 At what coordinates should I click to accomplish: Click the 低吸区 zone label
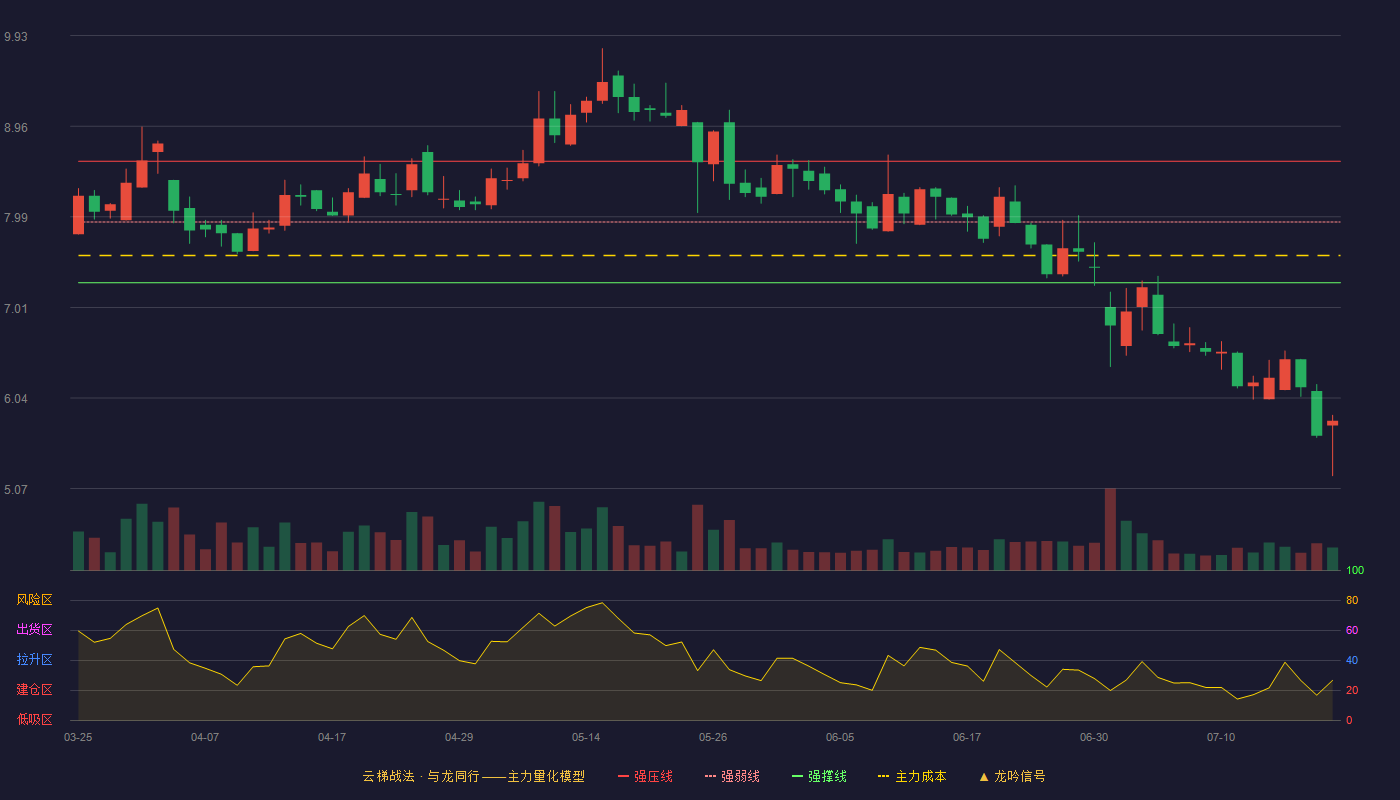click(x=34, y=719)
